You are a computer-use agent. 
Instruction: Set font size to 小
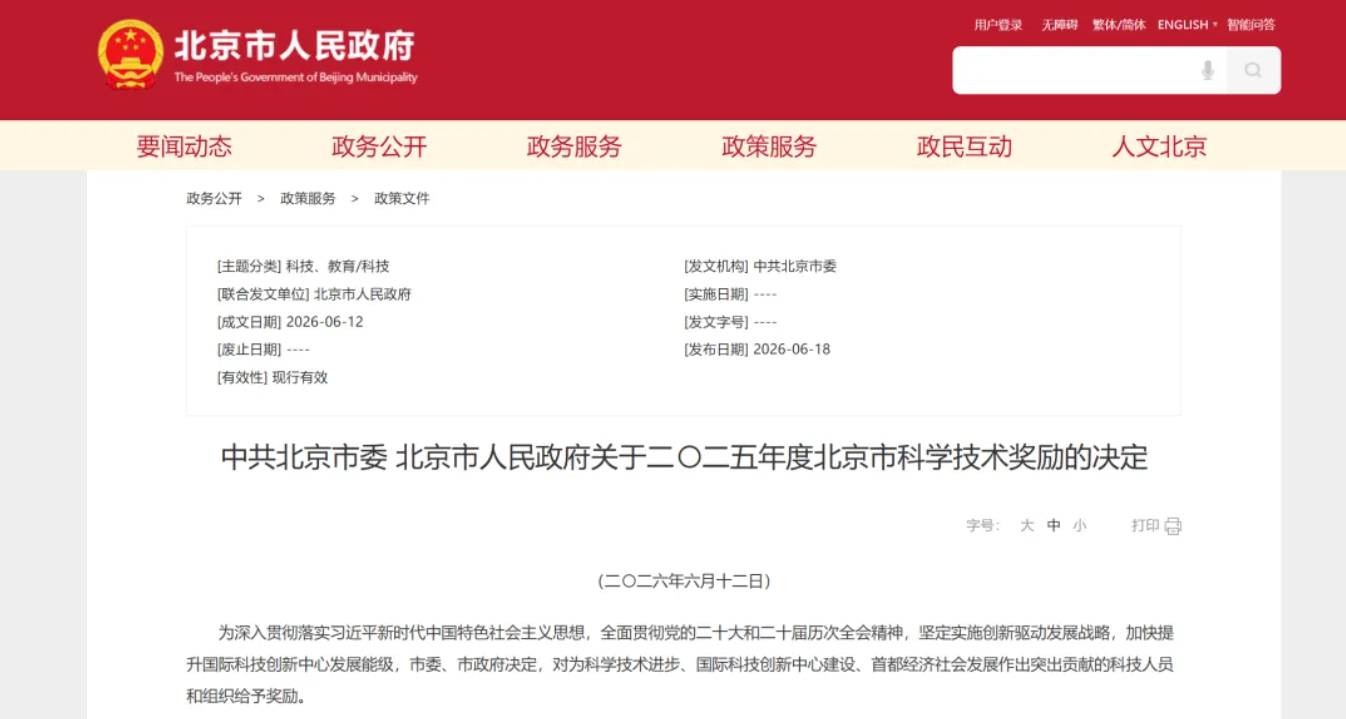[x=1080, y=525]
